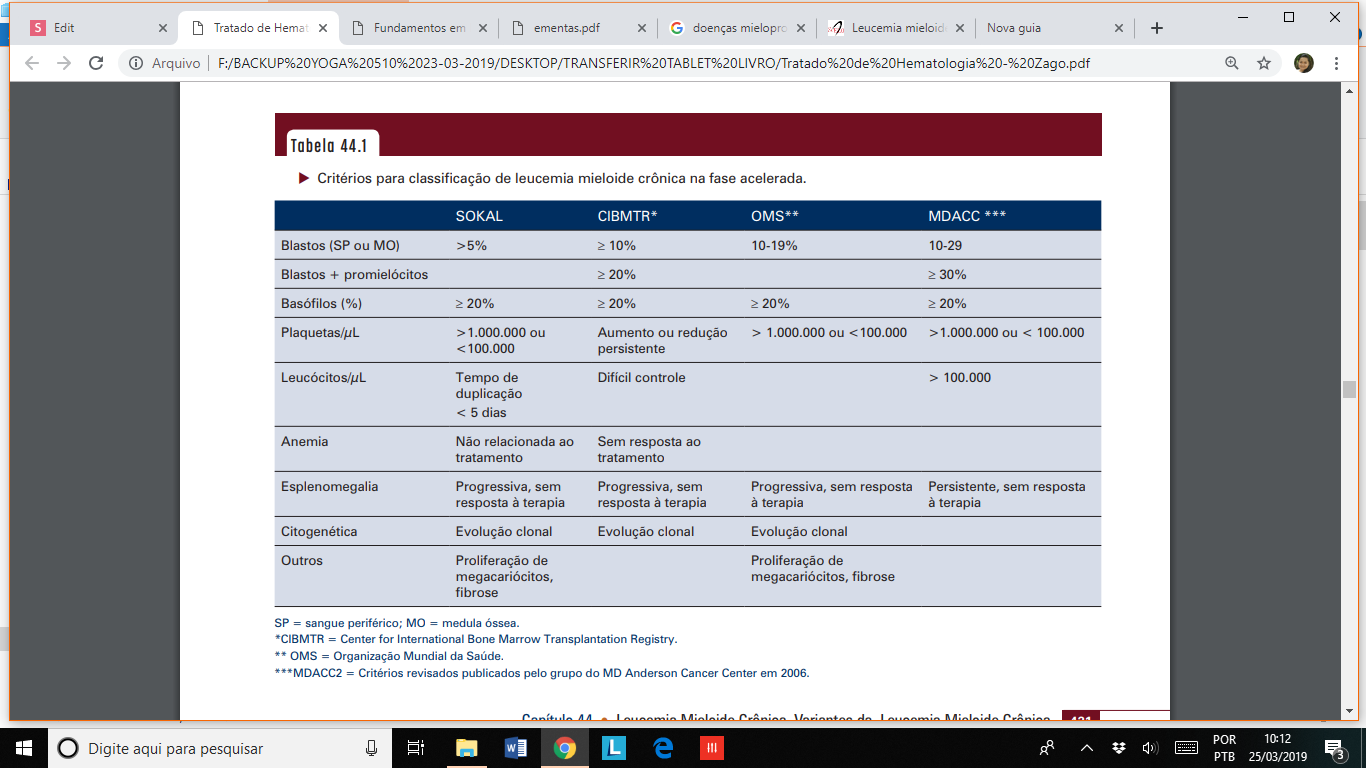The image size is (1366, 768).
Task: Click the Não relacionada ao tratamento cell
Action: (515, 449)
